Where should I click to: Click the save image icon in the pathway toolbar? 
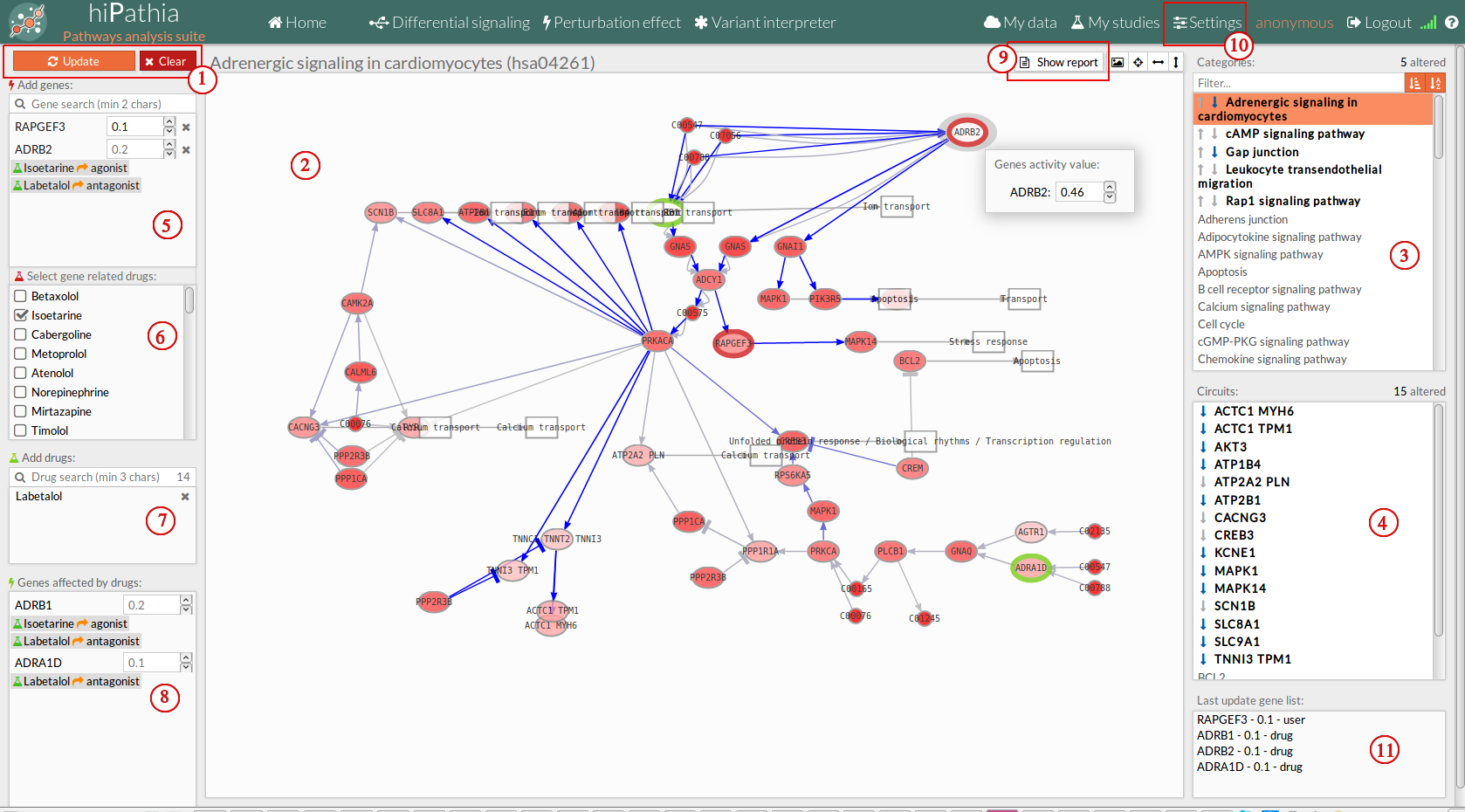pyautogui.click(x=1118, y=62)
